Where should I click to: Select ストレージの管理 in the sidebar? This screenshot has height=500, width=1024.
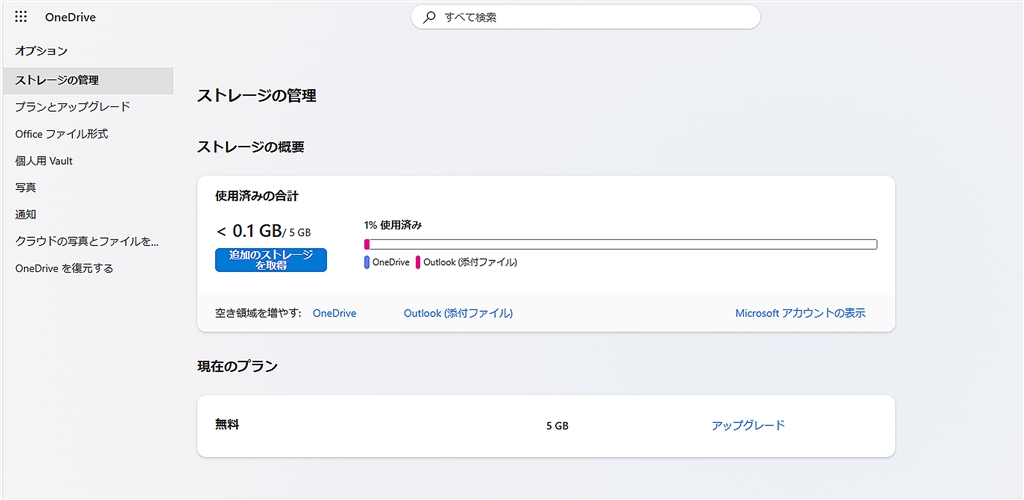(88, 81)
